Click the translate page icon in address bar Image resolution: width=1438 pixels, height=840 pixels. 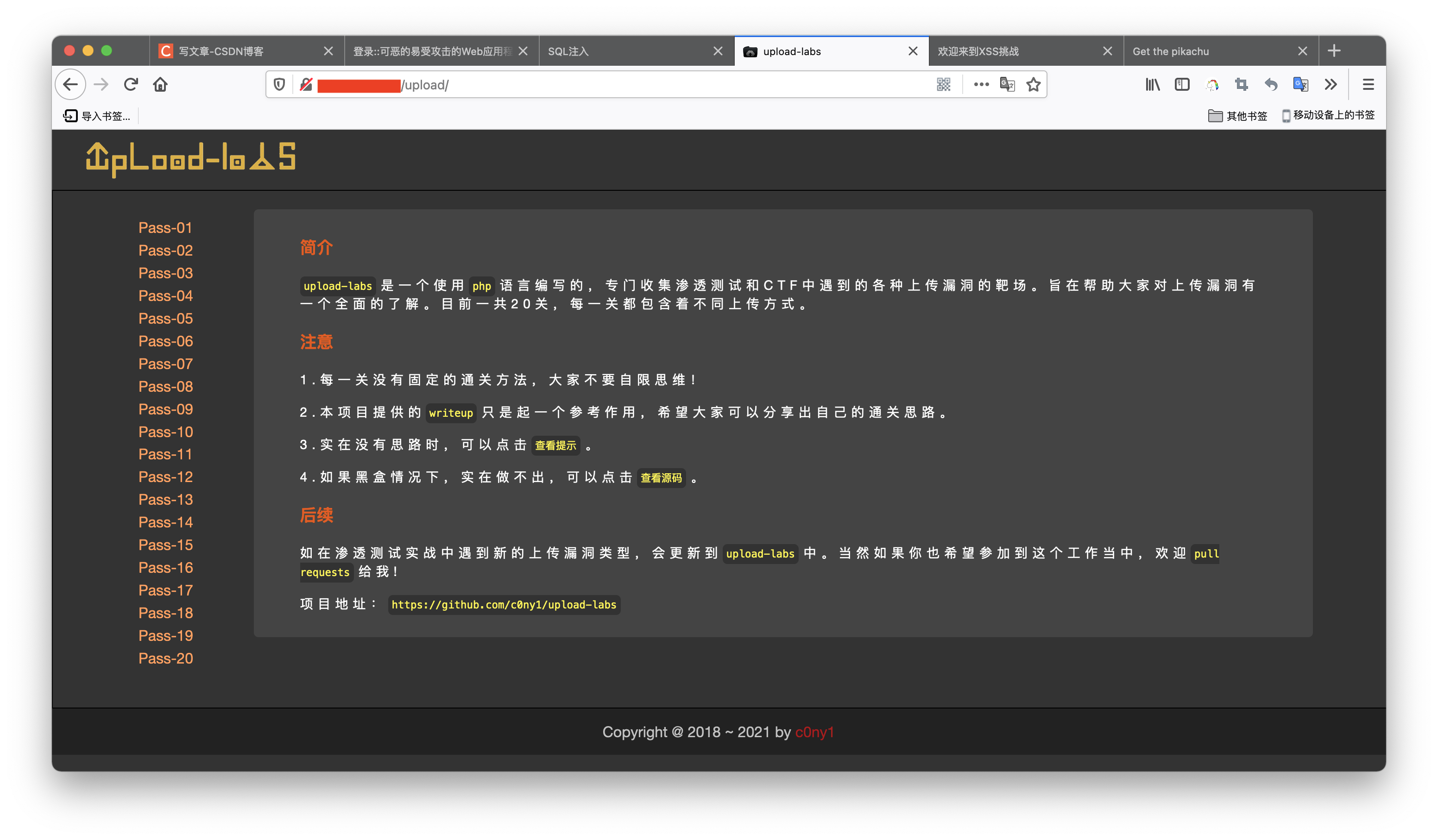(x=1007, y=84)
